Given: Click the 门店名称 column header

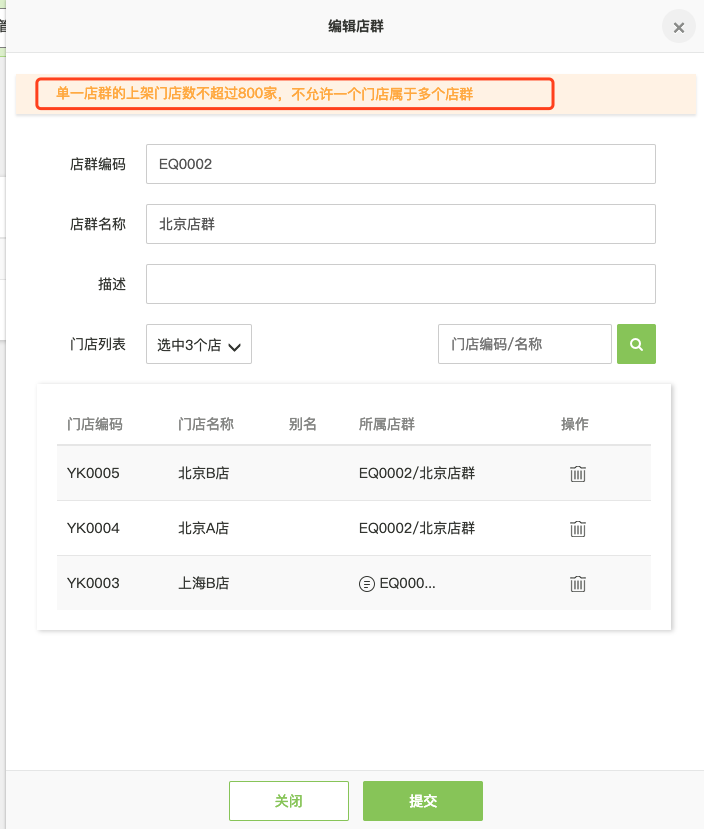Looking at the screenshot, I should point(206,424).
